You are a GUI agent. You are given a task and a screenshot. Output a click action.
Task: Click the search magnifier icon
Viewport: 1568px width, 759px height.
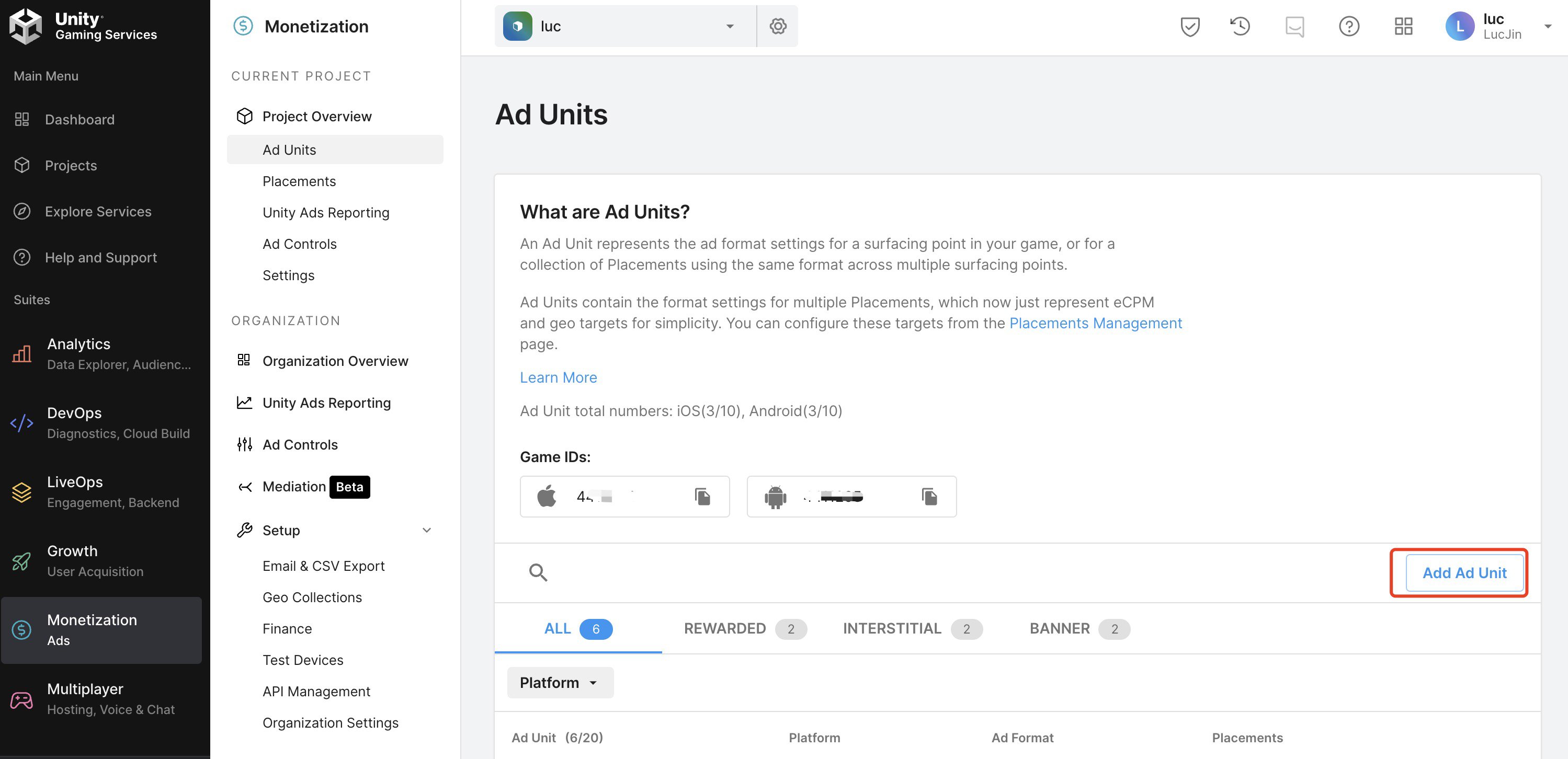tap(538, 572)
